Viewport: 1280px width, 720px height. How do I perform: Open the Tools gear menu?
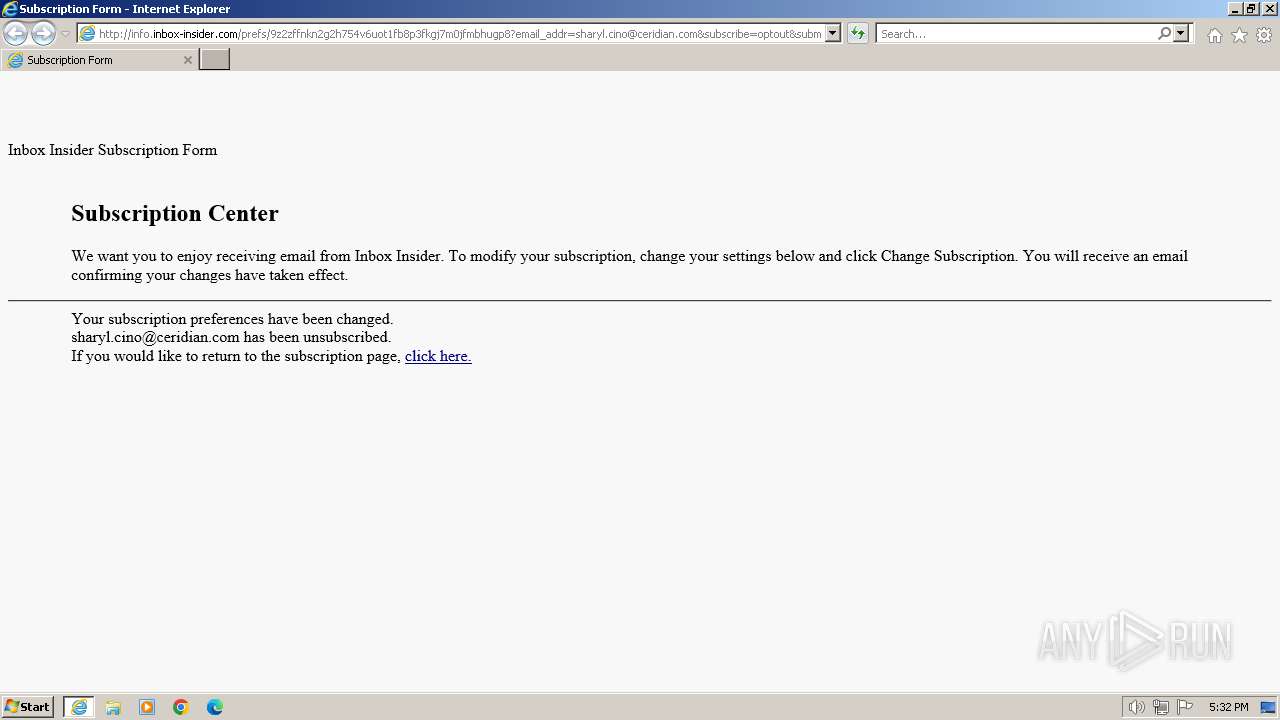click(x=1264, y=35)
